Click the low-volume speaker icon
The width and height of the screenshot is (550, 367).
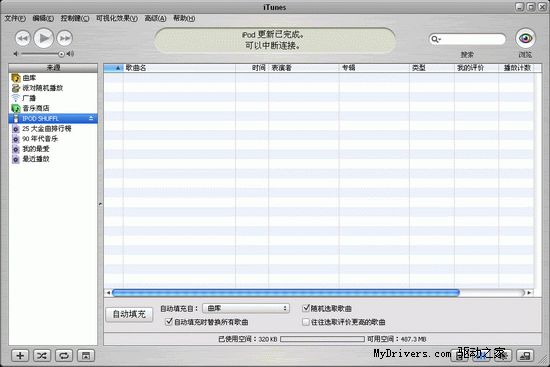16,54
